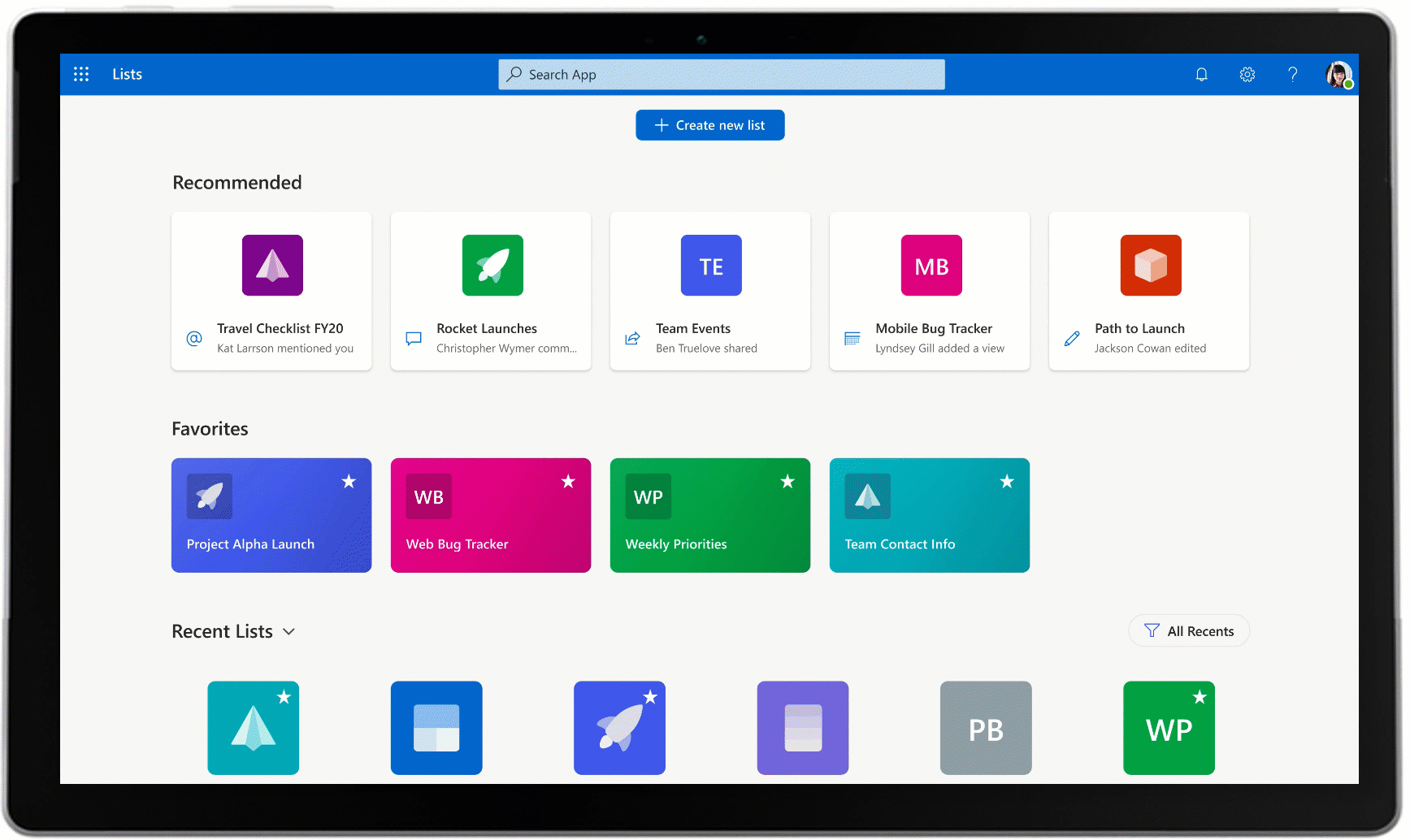Open the Path to Launch cube icon
1410x840 pixels.
pos(1150,265)
